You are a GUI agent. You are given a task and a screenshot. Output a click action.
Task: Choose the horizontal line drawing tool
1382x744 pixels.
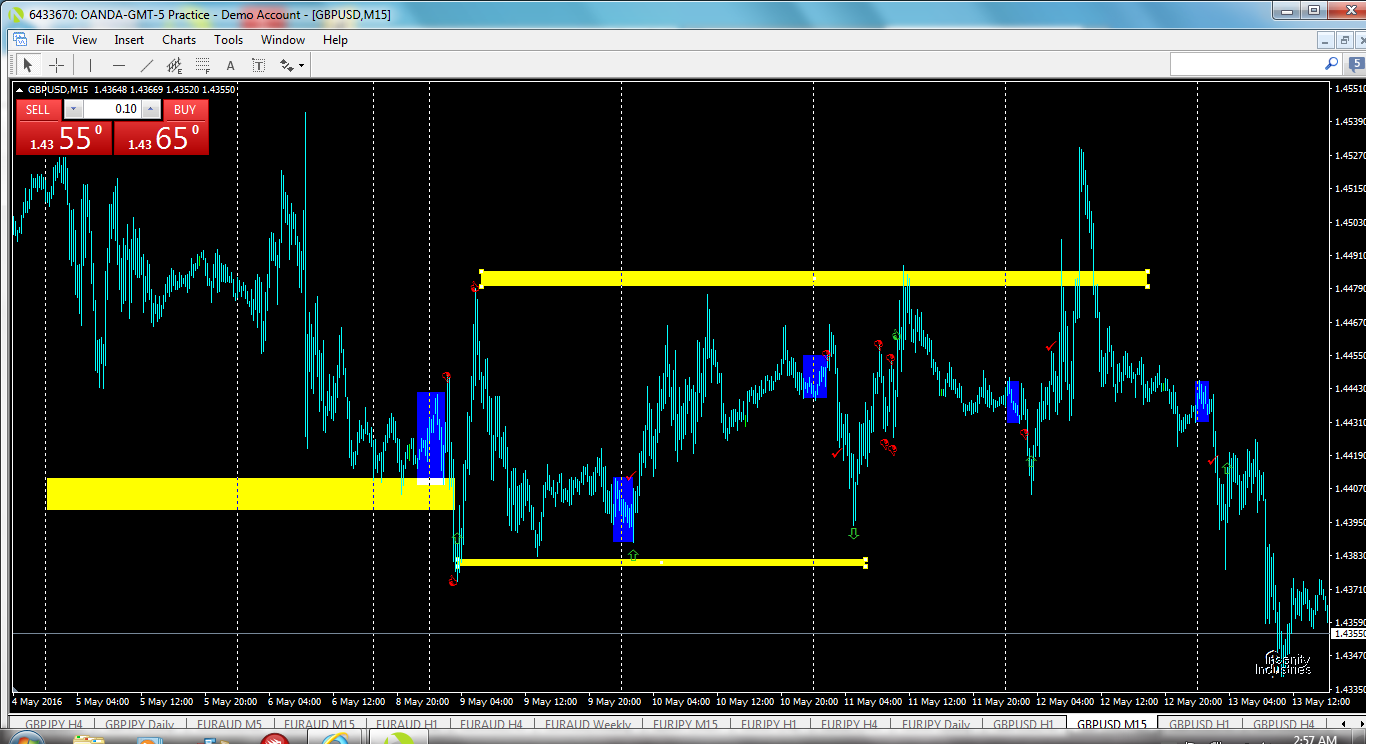pyautogui.click(x=119, y=65)
